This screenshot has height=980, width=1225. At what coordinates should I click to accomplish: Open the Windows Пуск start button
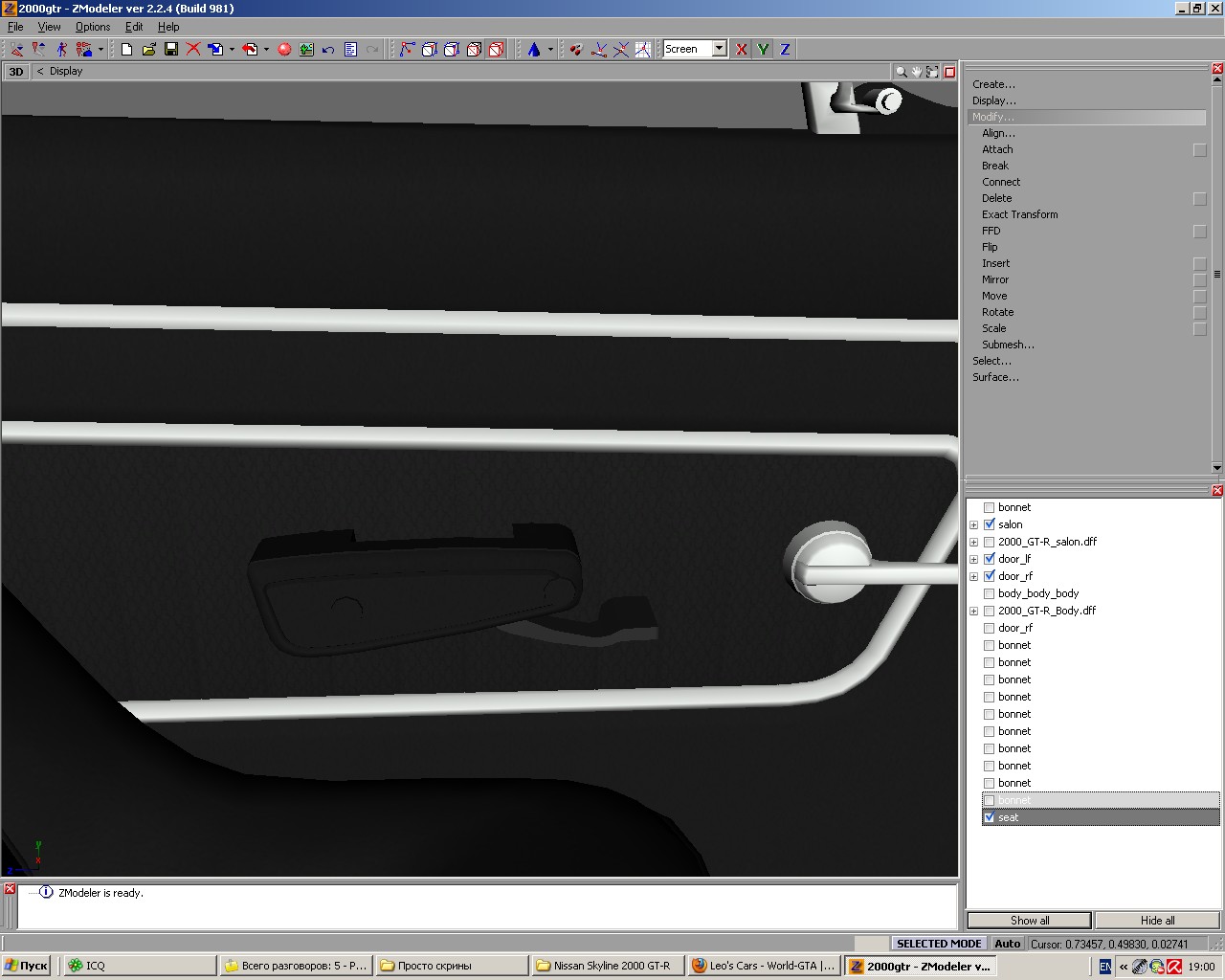(x=27, y=966)
